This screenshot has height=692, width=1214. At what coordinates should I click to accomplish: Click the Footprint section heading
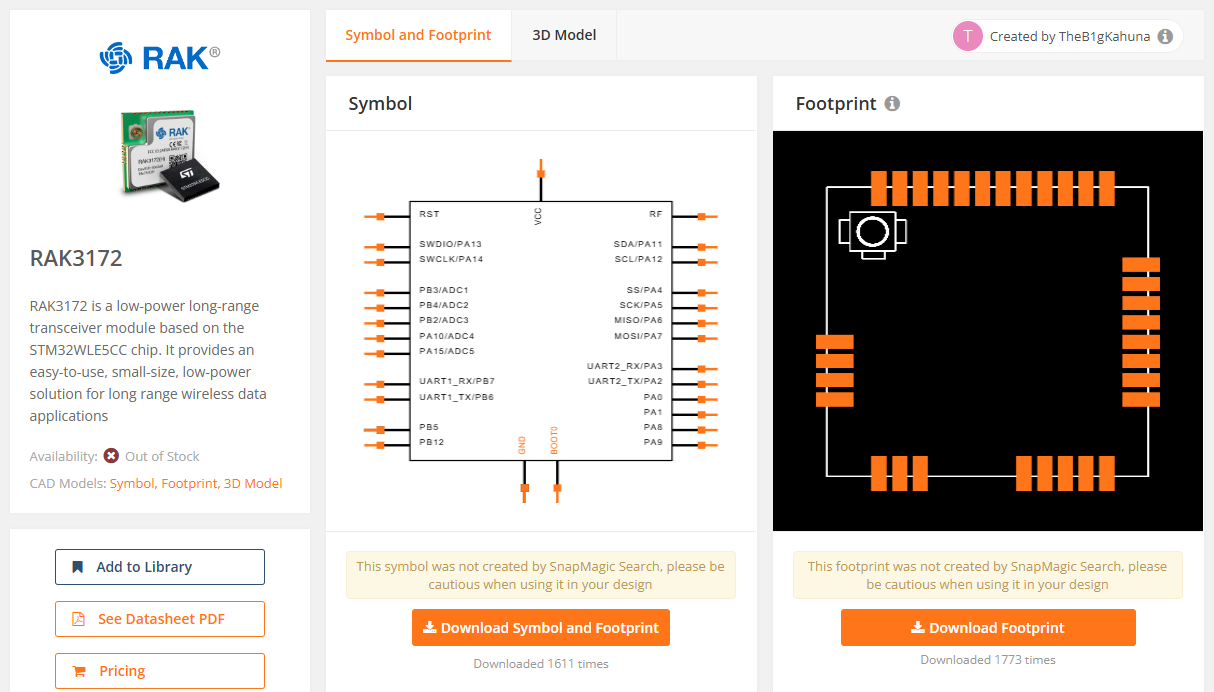tap(836, 103)
